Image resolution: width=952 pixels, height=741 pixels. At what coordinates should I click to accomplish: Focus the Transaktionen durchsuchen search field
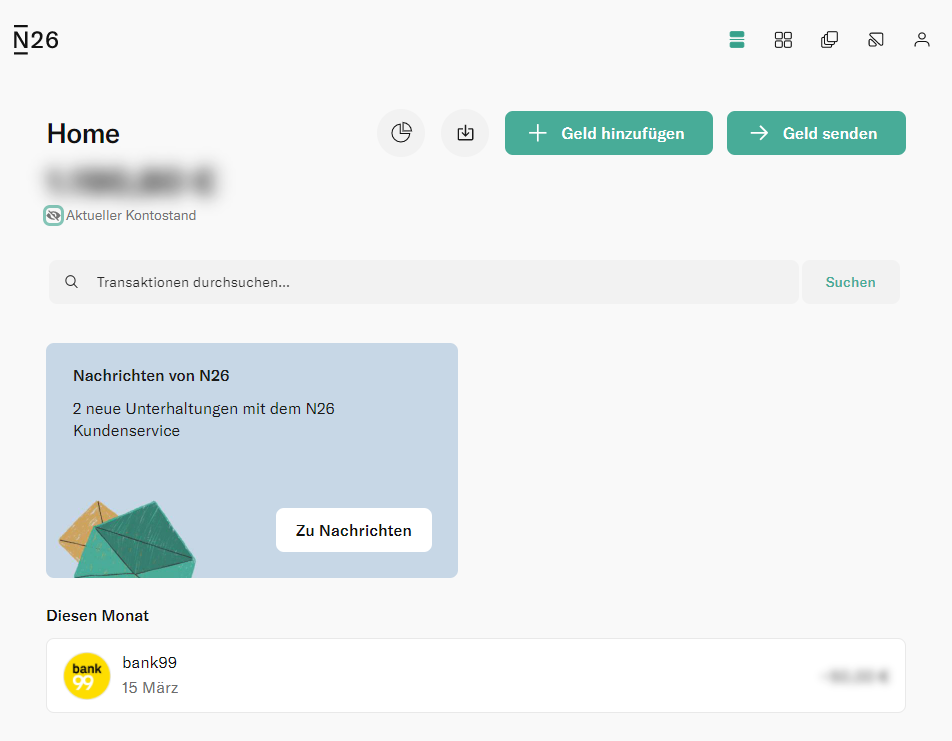tap(424, 282)
